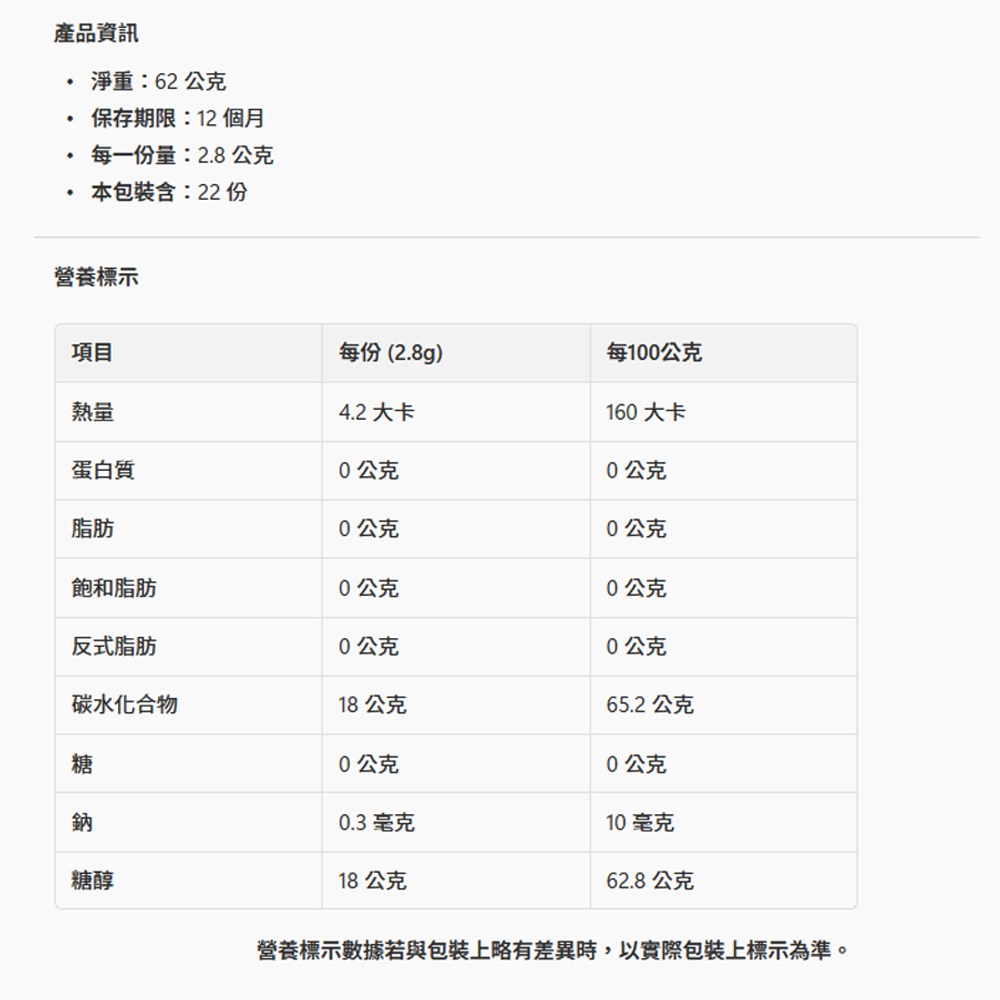The width and height of the screenshot is (1000, 1000).
Task: Select the 4.2 大卡 calorie value
Action: pyautogui.click(x=375, y=412)
